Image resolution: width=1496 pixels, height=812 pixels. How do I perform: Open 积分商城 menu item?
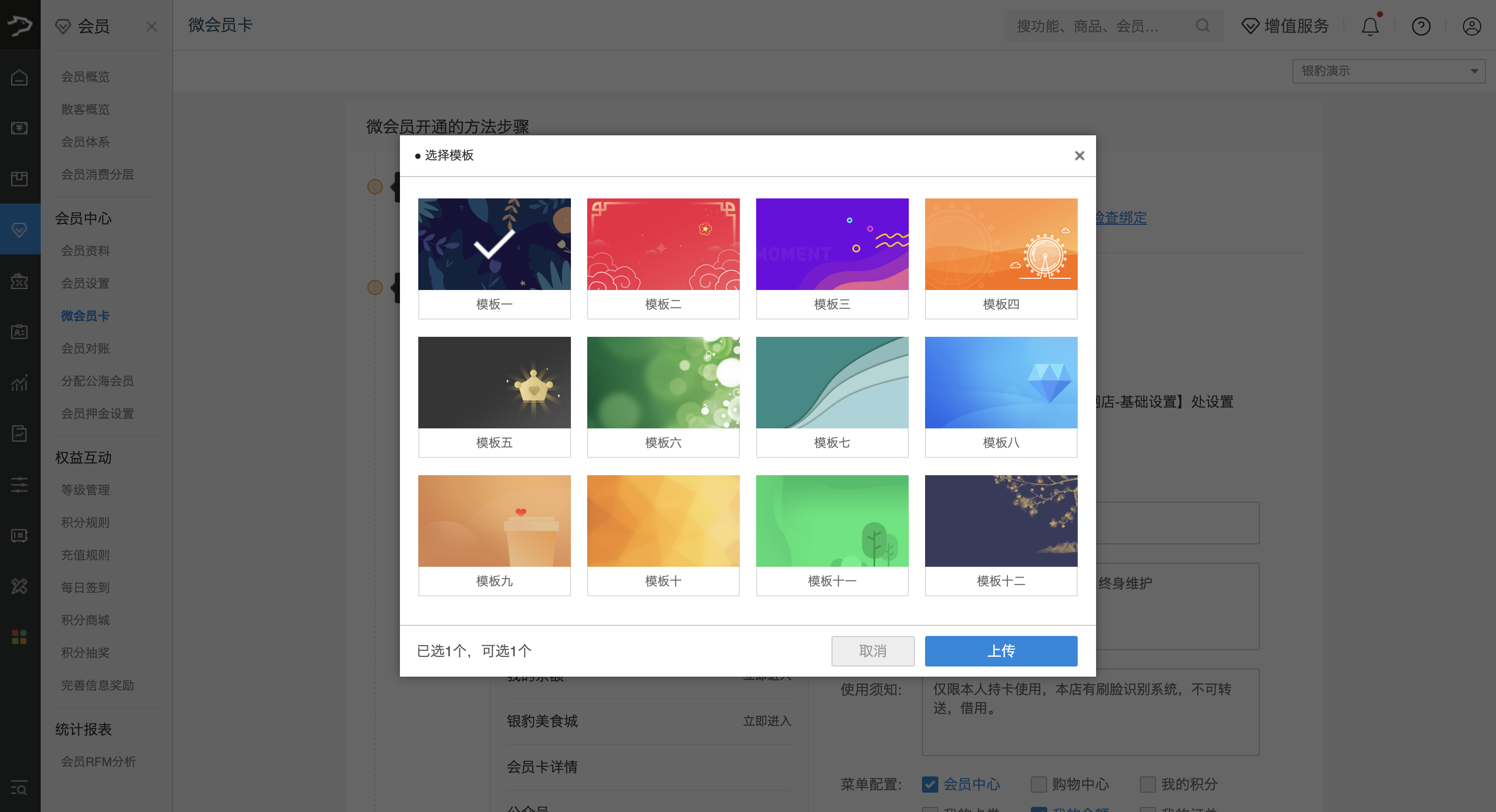85,620
